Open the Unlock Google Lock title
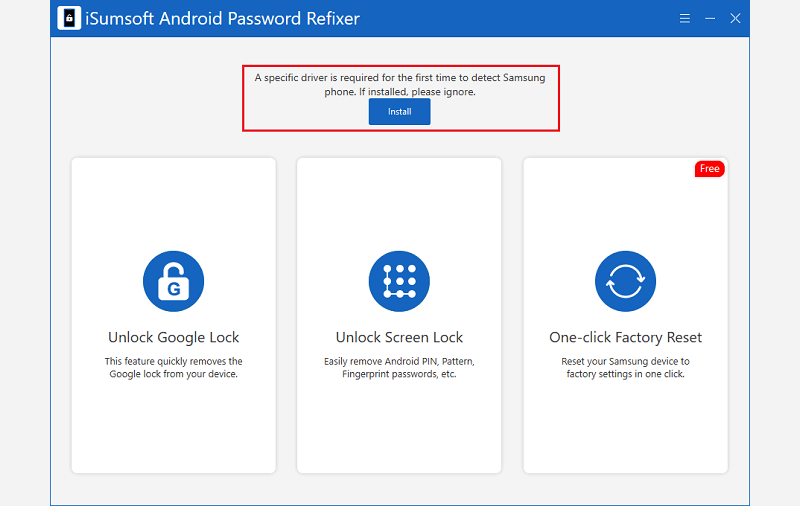The height and width of the screenshot is (506, 800). tap(173, 337)
